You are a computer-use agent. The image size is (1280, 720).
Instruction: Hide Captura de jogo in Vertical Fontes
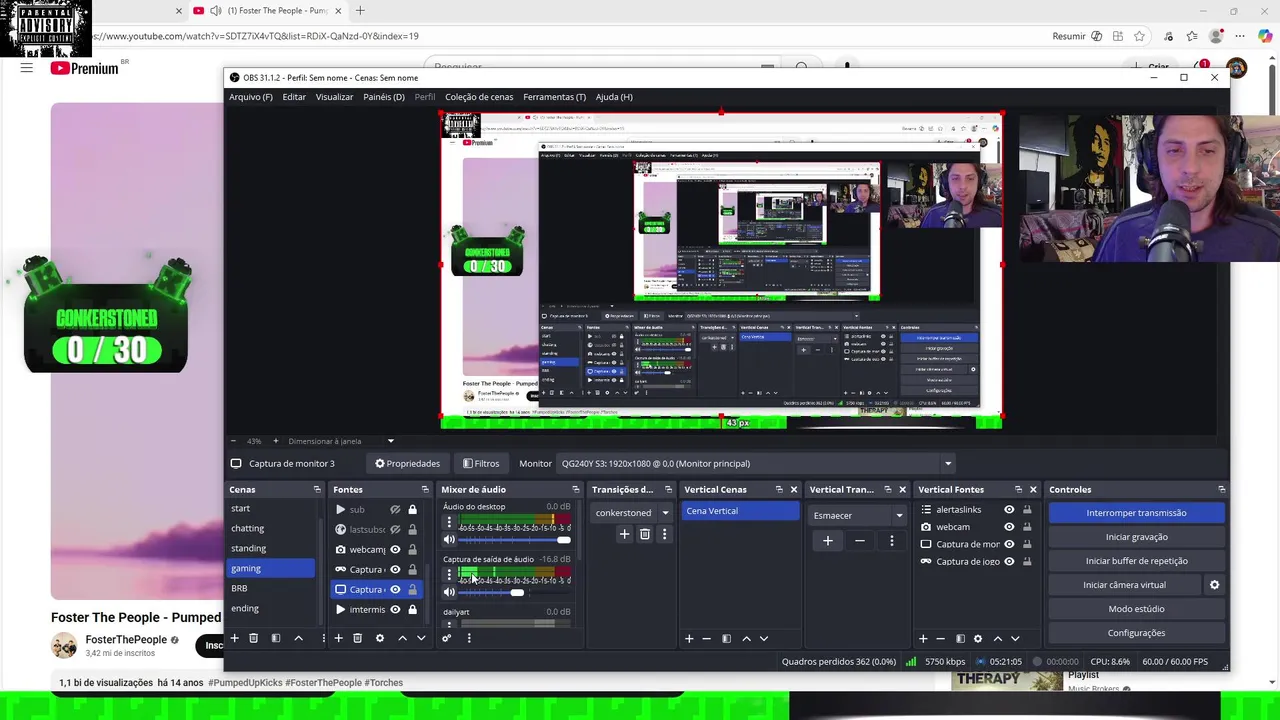pos(1009,561)
